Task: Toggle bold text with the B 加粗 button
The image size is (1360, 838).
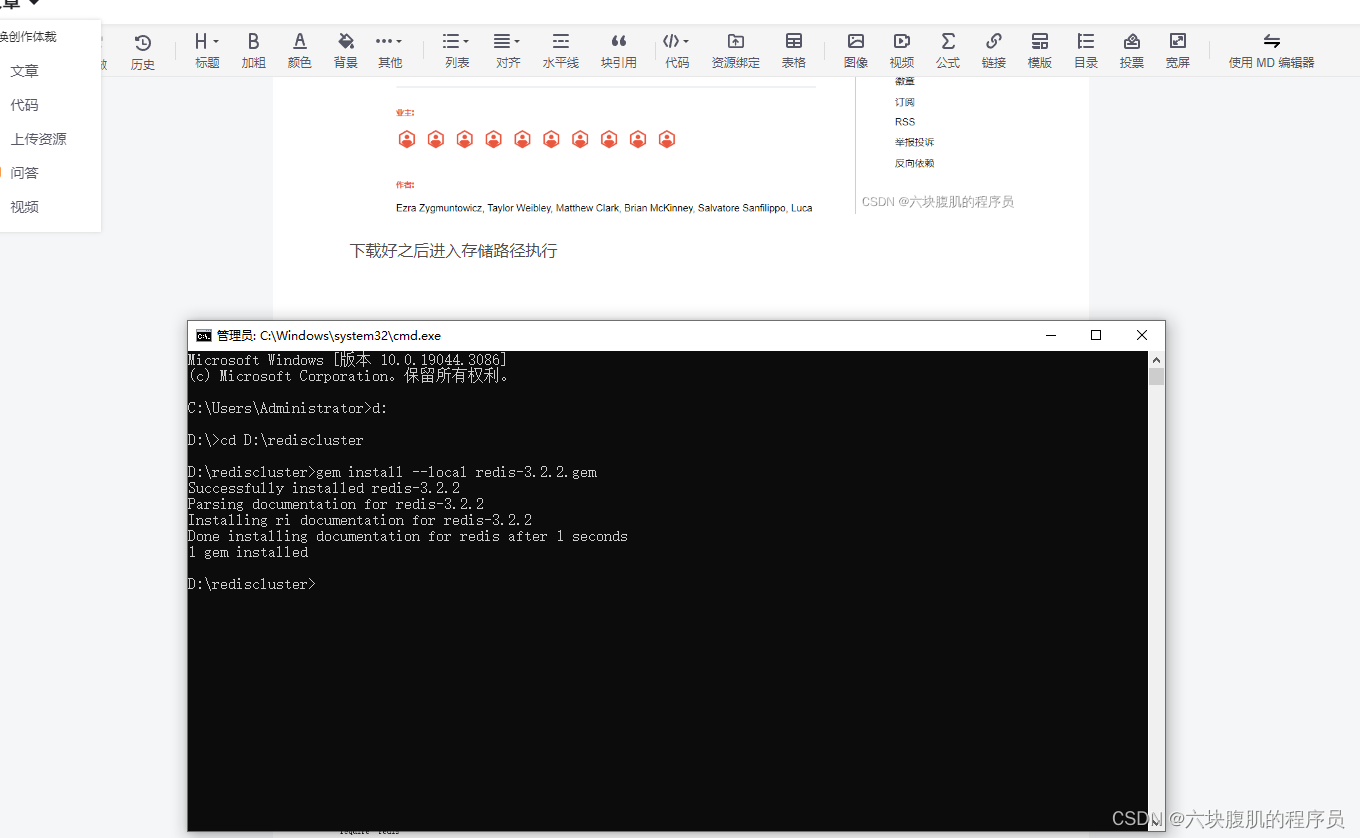Action: tap(253, 48)
